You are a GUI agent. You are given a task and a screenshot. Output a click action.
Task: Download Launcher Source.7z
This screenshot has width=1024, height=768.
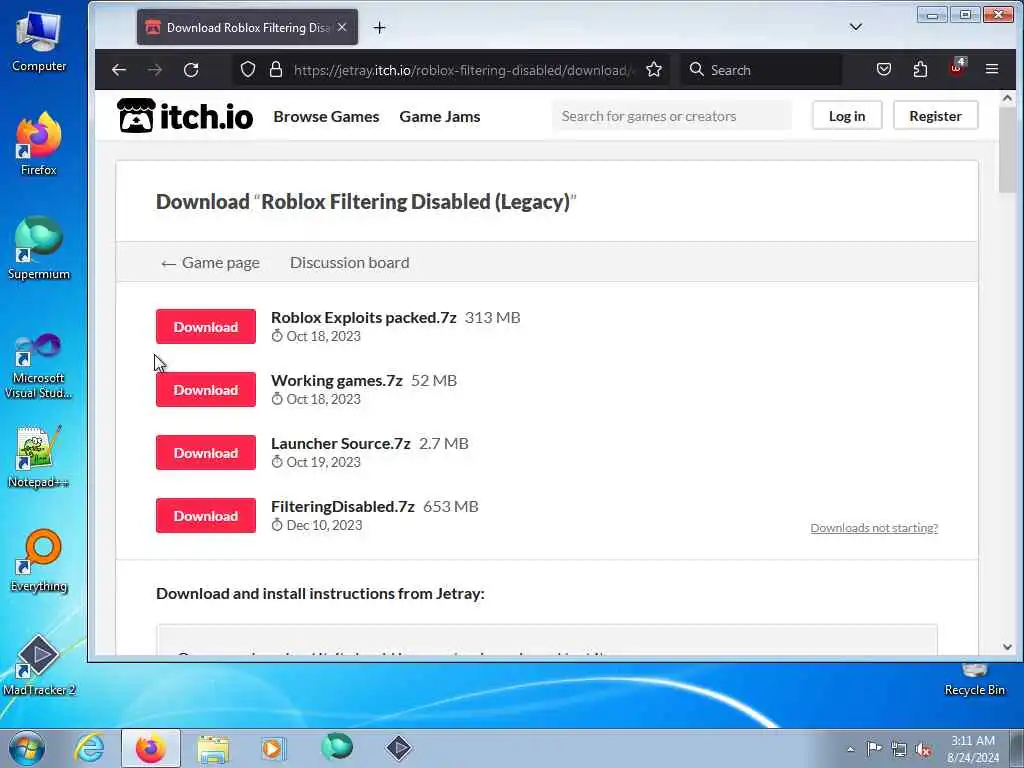(x=206, y=453)
